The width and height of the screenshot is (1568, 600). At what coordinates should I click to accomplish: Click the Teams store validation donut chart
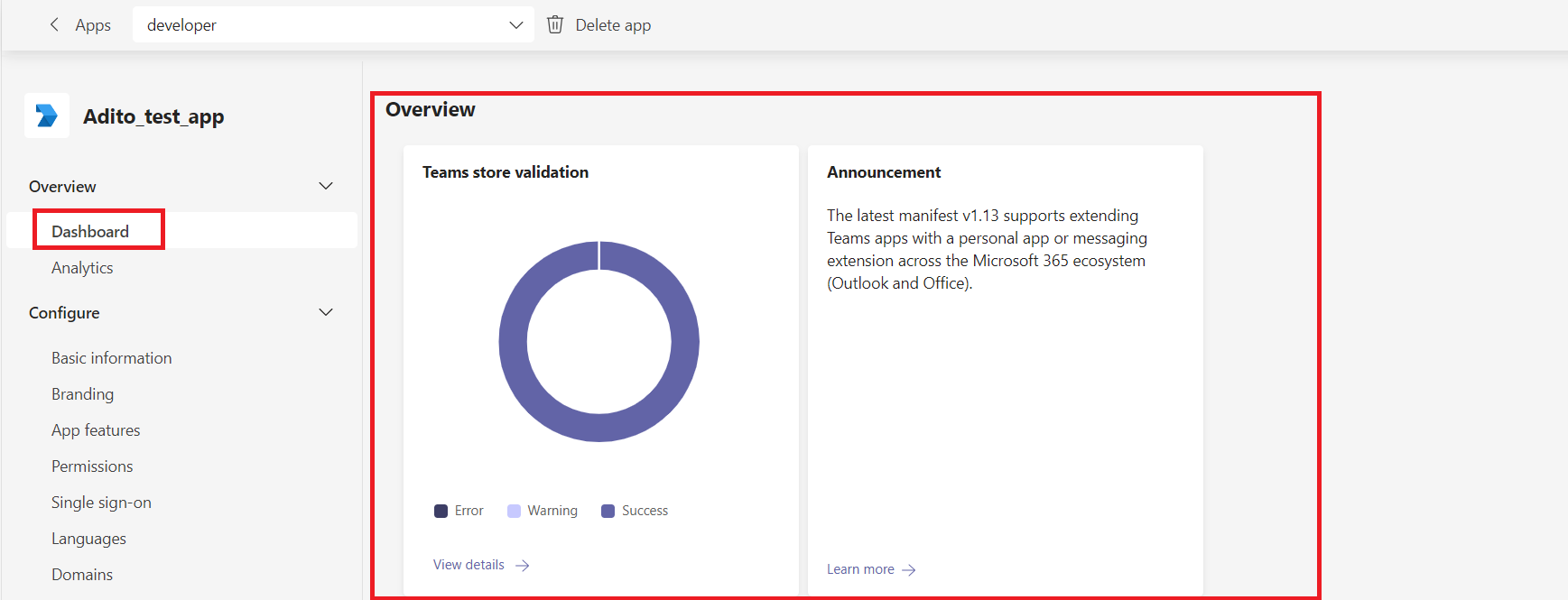[599, 342]
